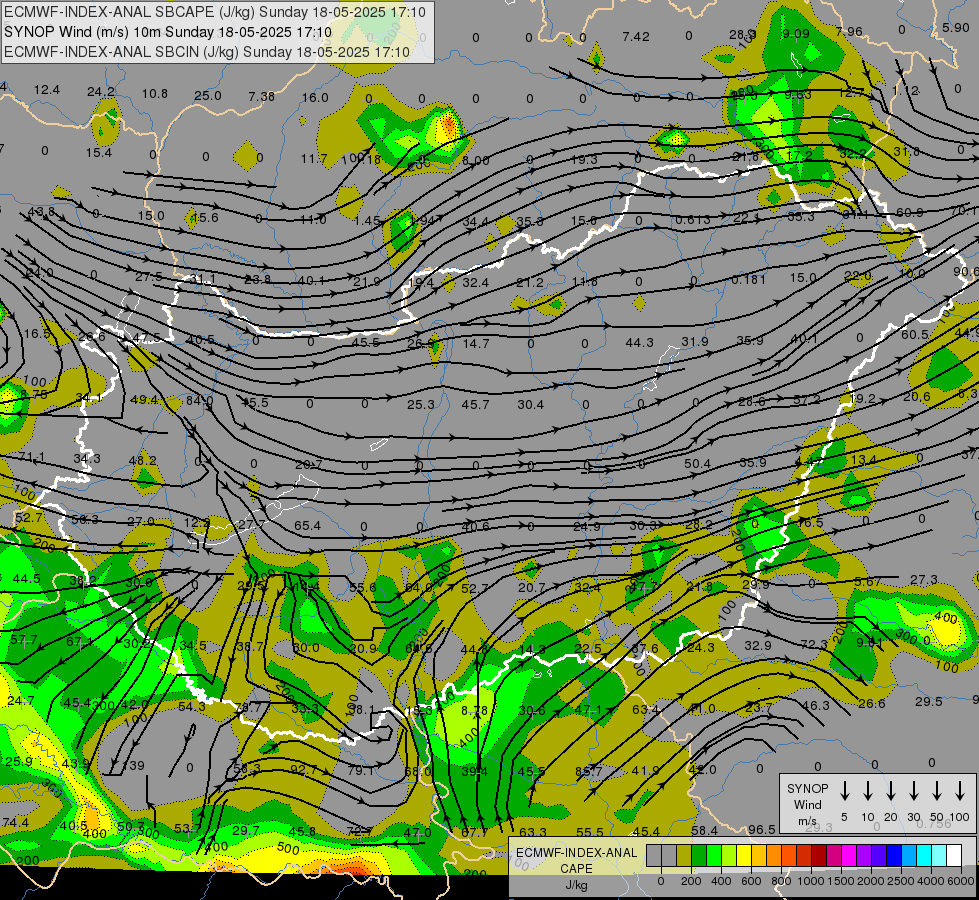Click the SBCIN value 7.42
The width and height of the screenshot is (979, 900).
pos(636,37)
